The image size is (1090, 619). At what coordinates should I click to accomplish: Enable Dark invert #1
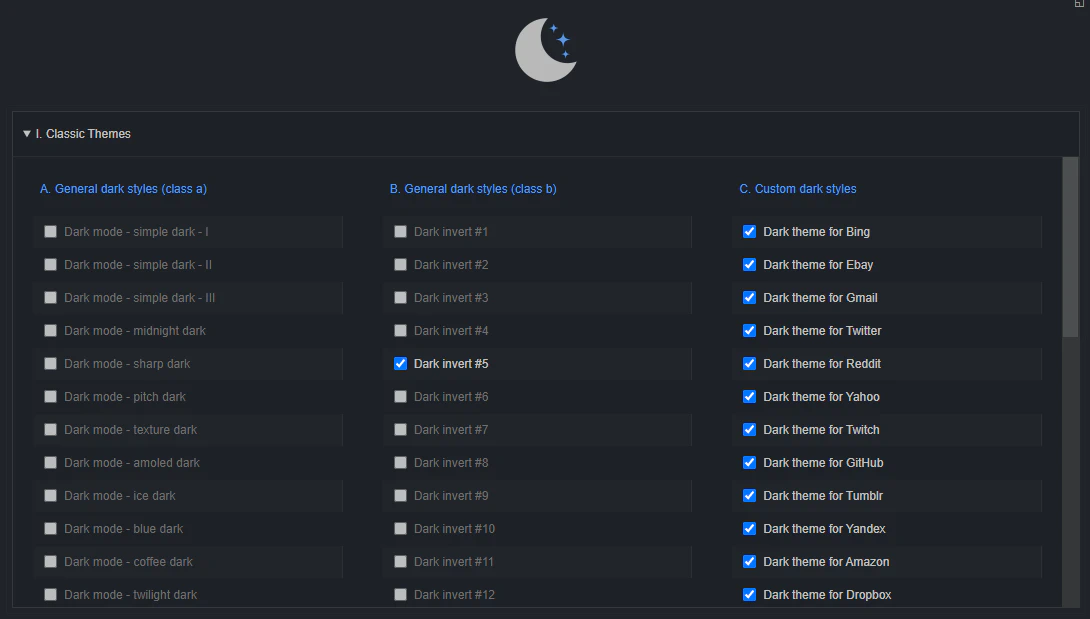400,232
